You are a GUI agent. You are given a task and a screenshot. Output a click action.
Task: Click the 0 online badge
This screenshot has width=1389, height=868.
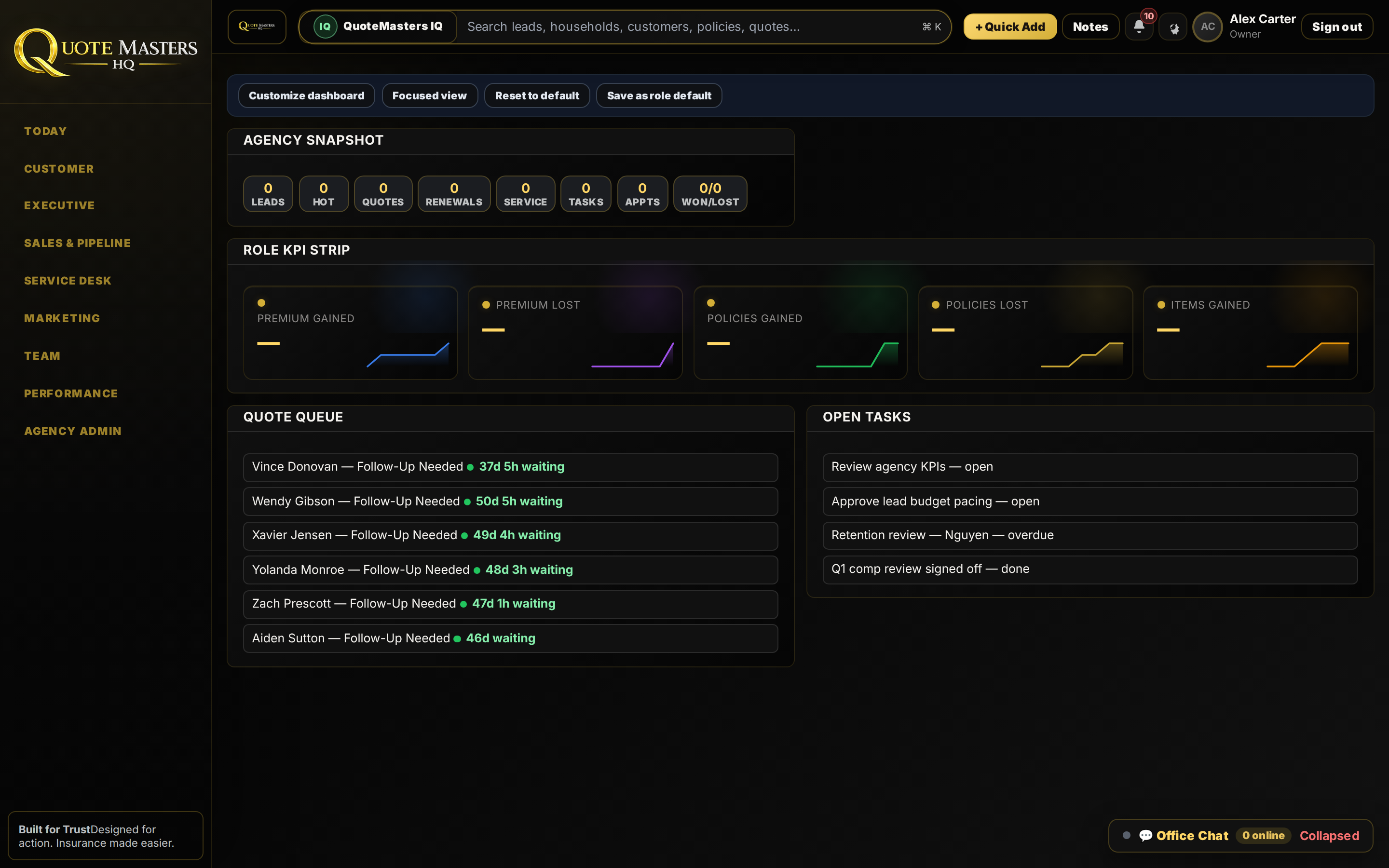click(1263, 835)
